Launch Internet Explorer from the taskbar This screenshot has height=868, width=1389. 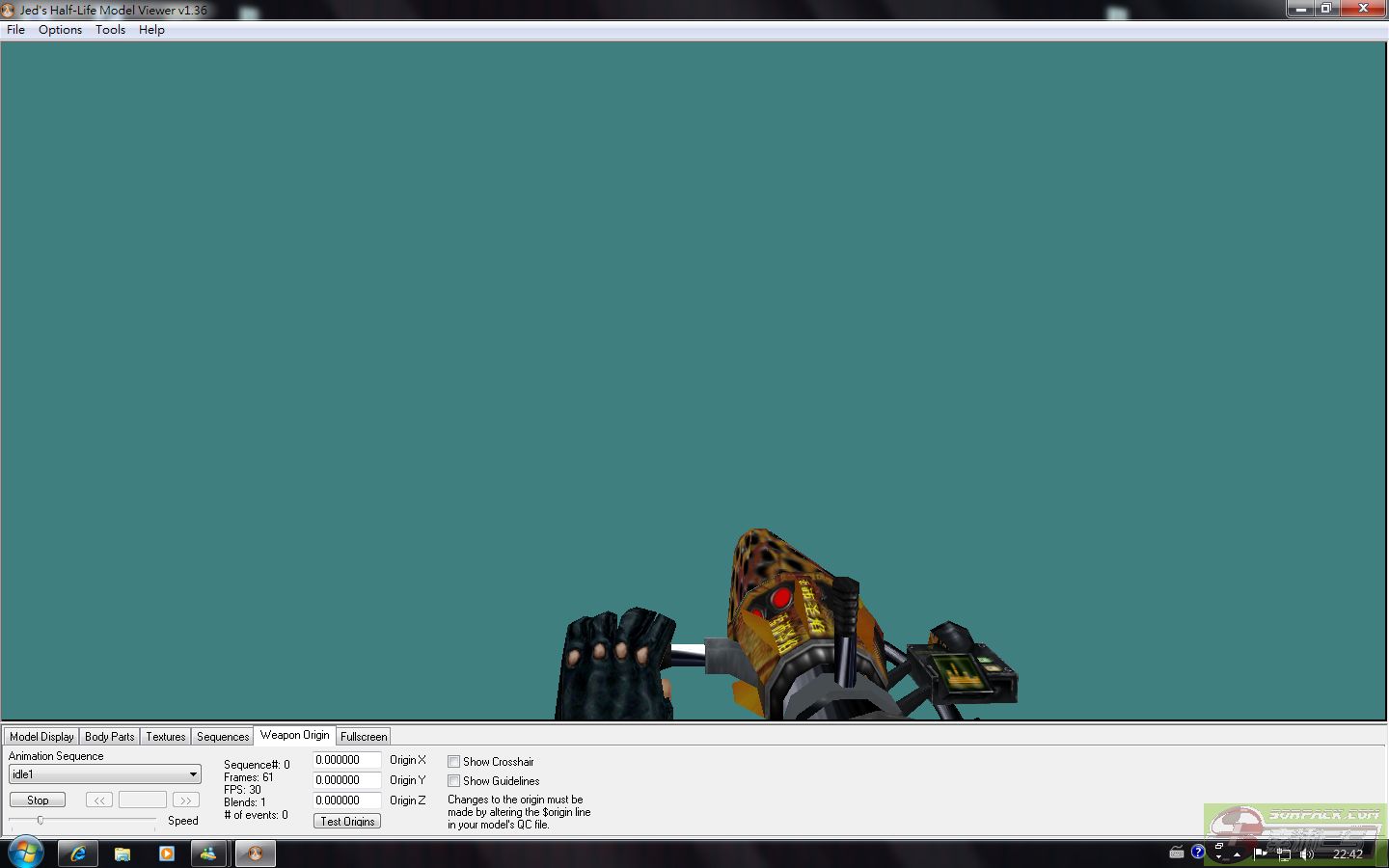[78, 854]
